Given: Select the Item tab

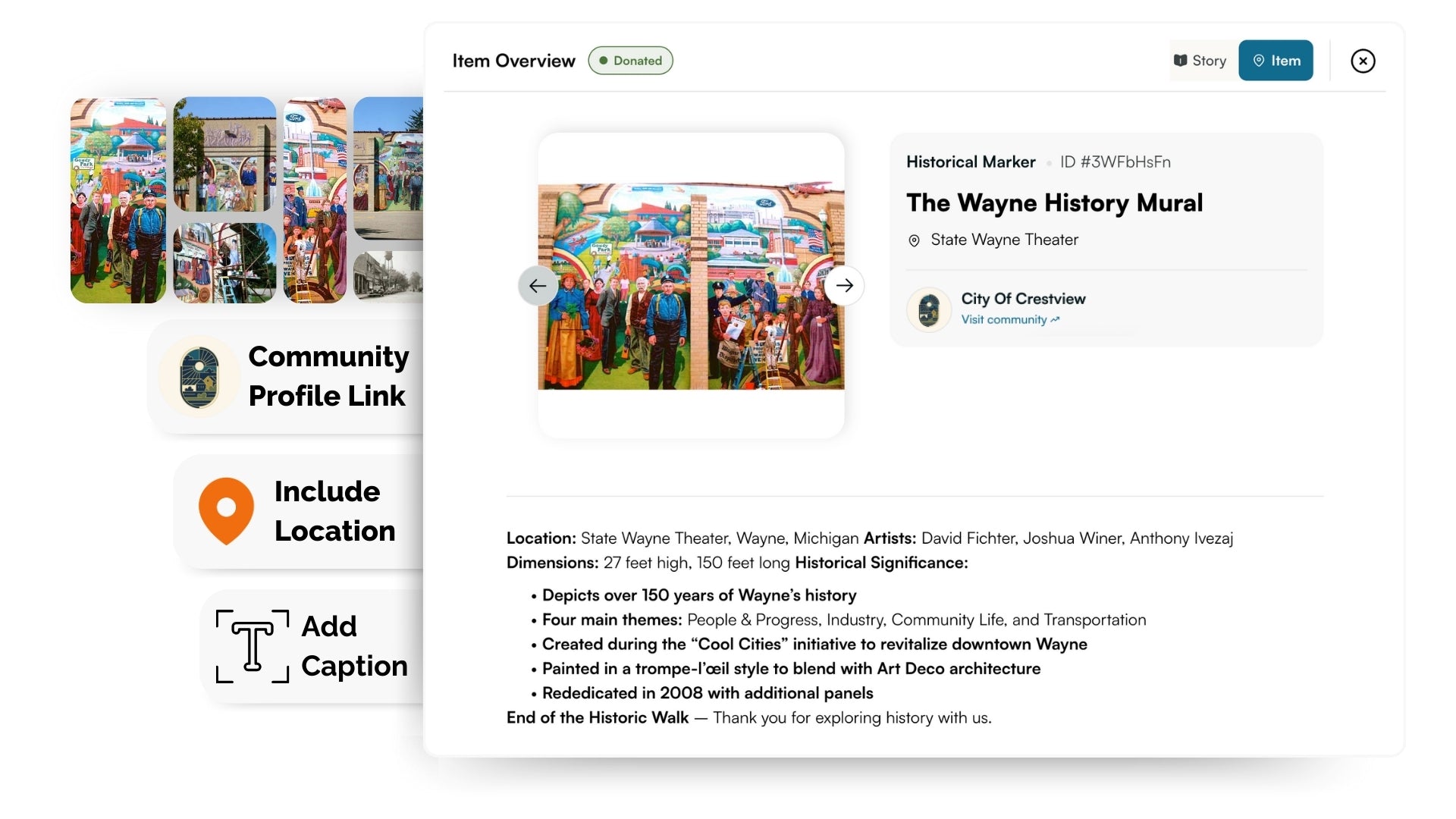Looking at the screenshot, I should coord(1276,61).
